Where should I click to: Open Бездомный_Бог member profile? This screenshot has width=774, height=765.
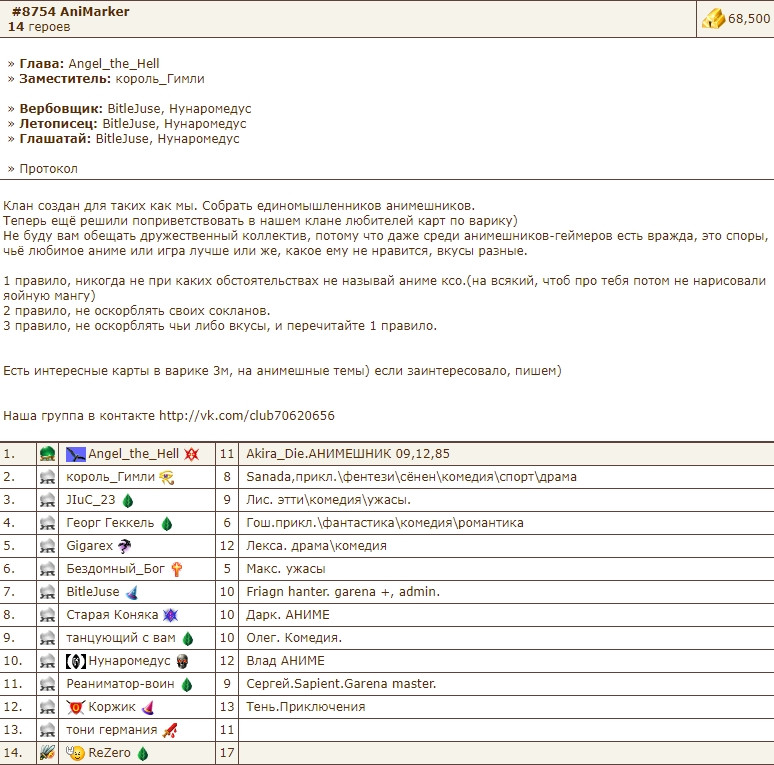116,569
